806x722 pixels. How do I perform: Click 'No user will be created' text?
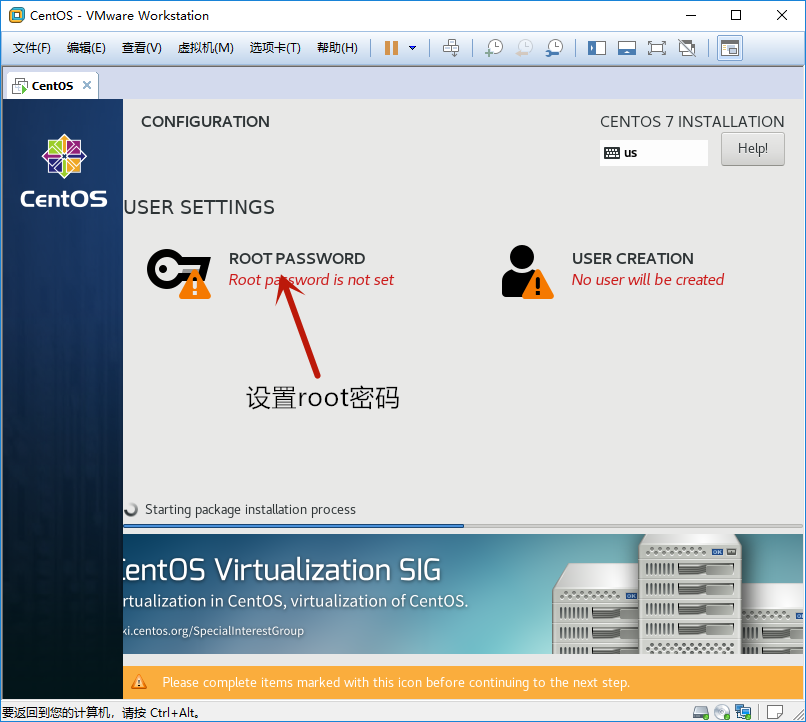tap(648, 280)
